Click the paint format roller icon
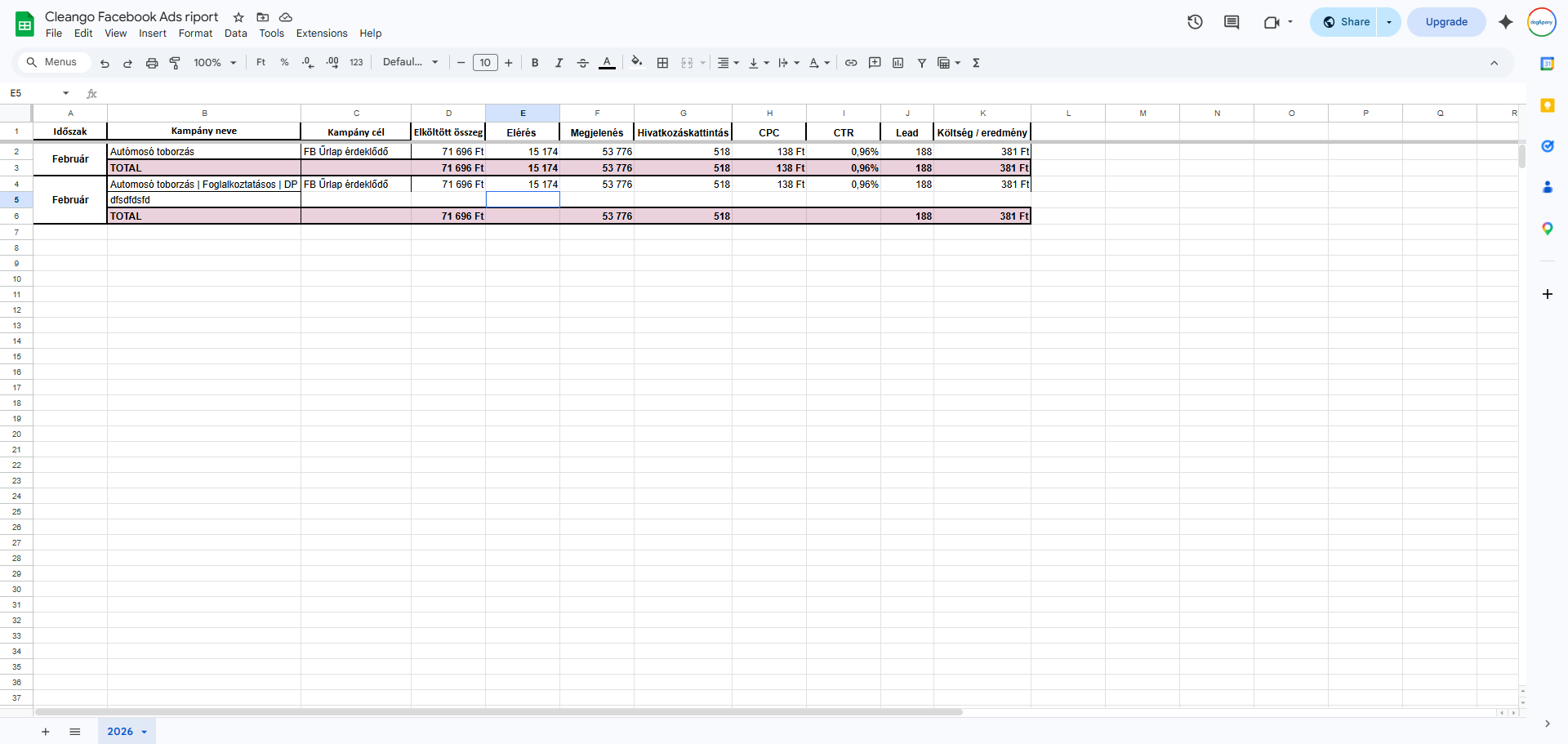 tap(175, 63)
